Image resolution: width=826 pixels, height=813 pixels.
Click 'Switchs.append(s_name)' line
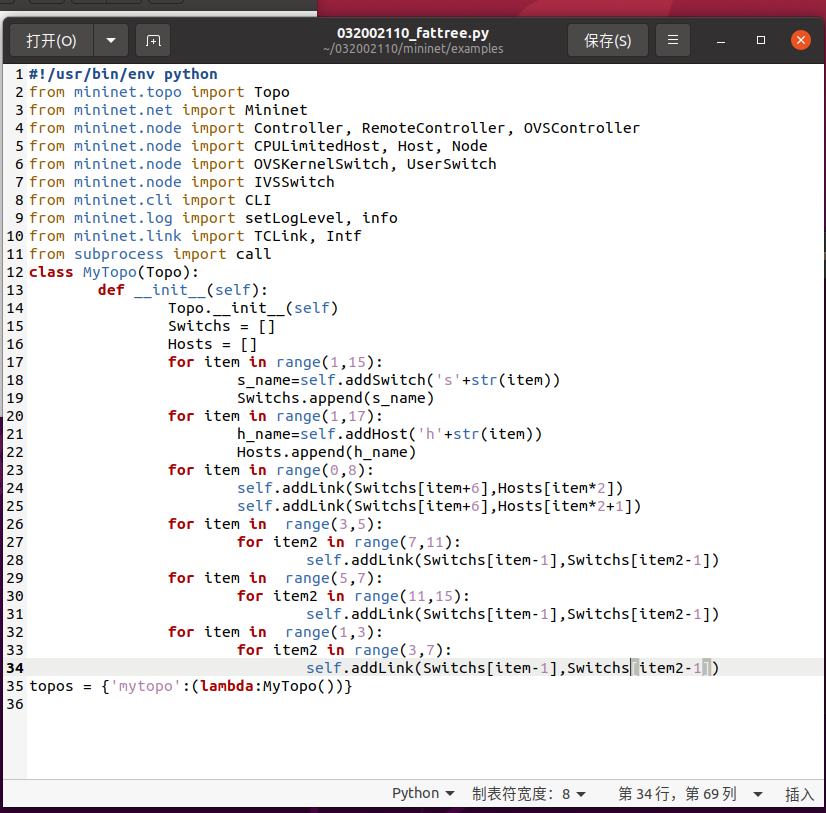click(x=336, y=398)
